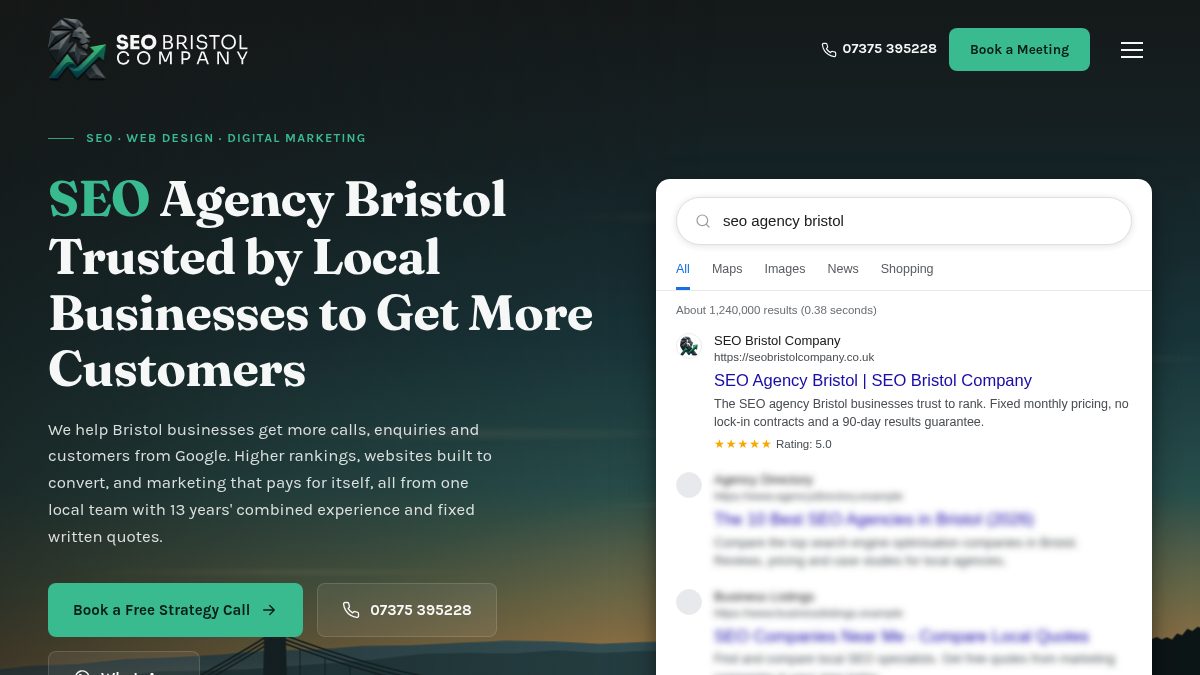Screen dimensions: 1200x675
Task: Select the All search tab
Action: pos(683,269)
